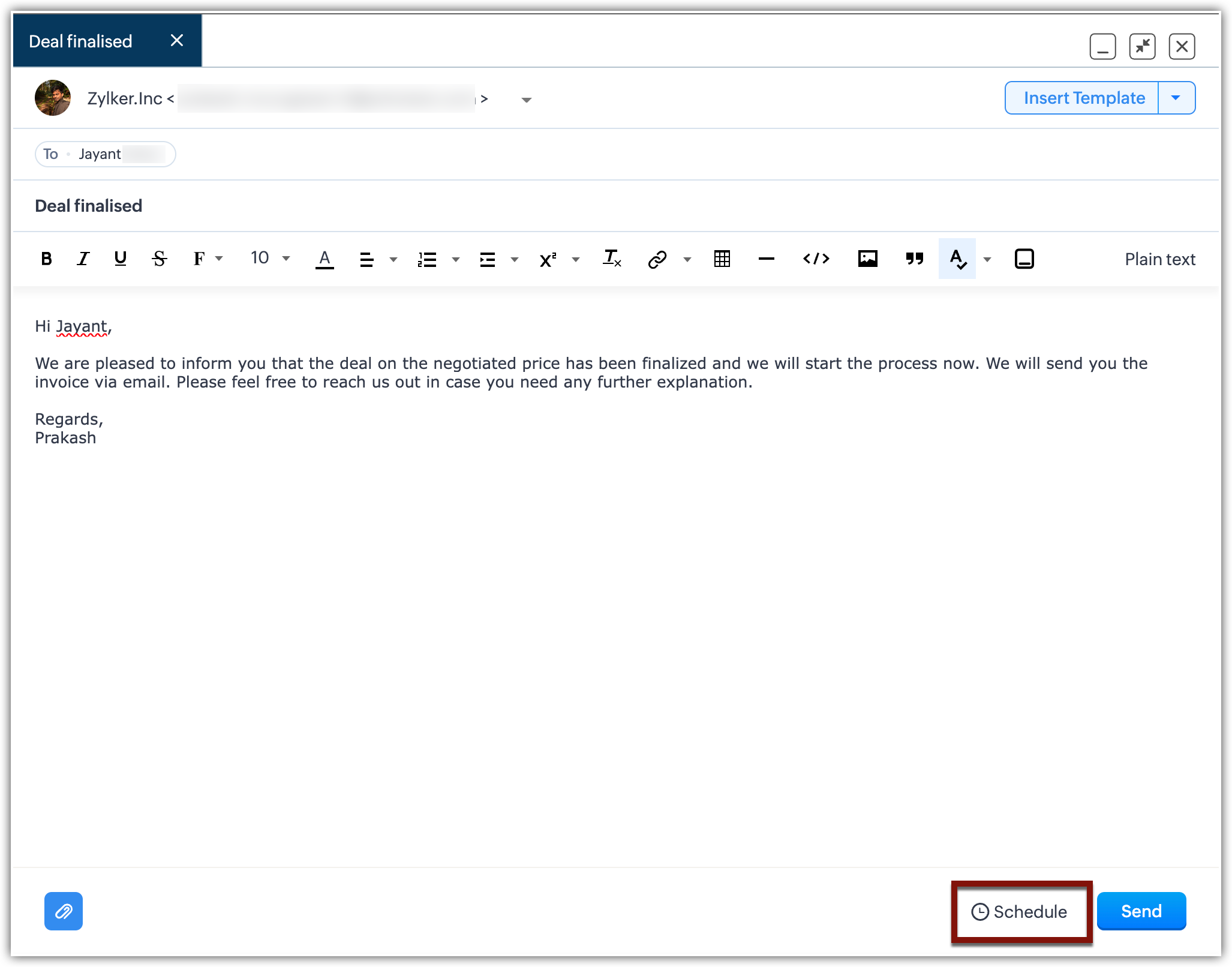
Task: Click the Deal finalised subject field
Action: (x=89, y=206)
